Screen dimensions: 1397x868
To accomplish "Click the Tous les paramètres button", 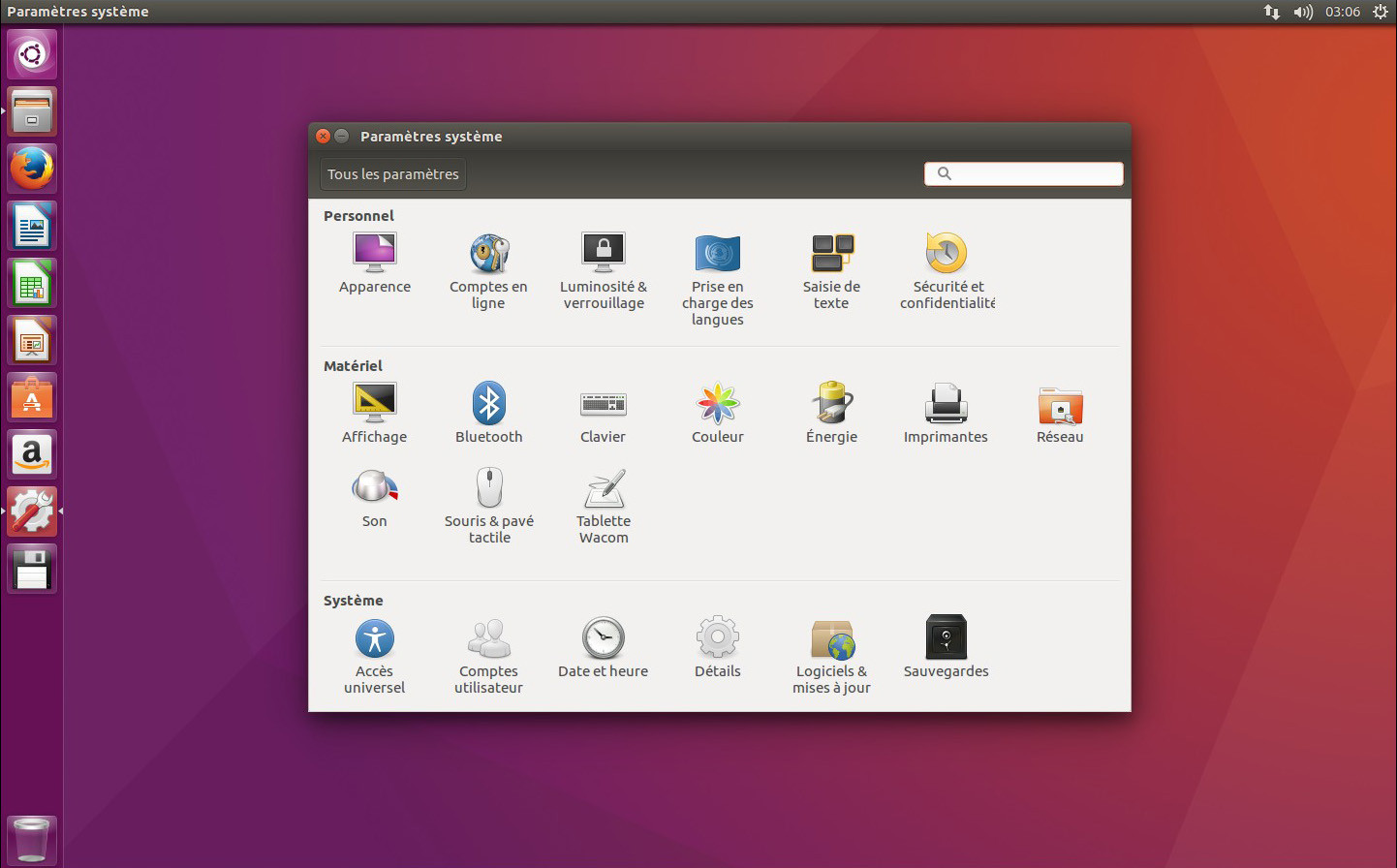I will [393, 174].
